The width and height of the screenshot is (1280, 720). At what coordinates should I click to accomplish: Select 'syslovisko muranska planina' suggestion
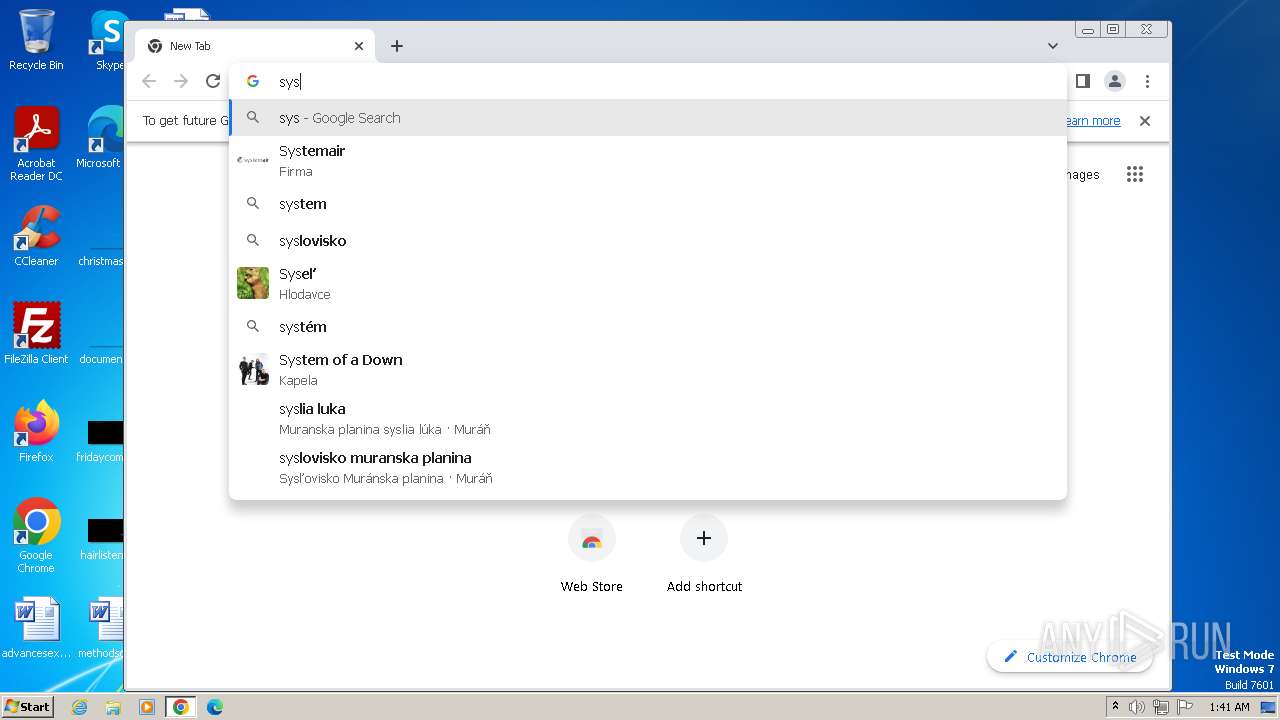pos(648,467)
